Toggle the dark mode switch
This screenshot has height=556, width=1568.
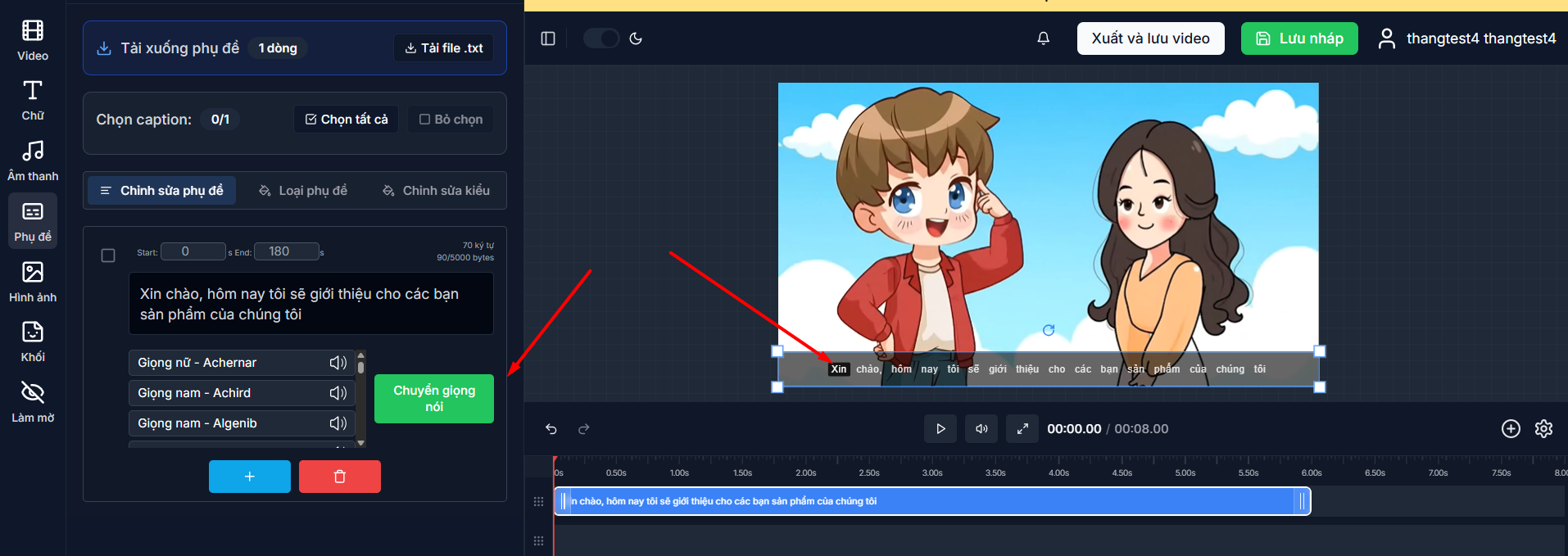click(601, 38)
